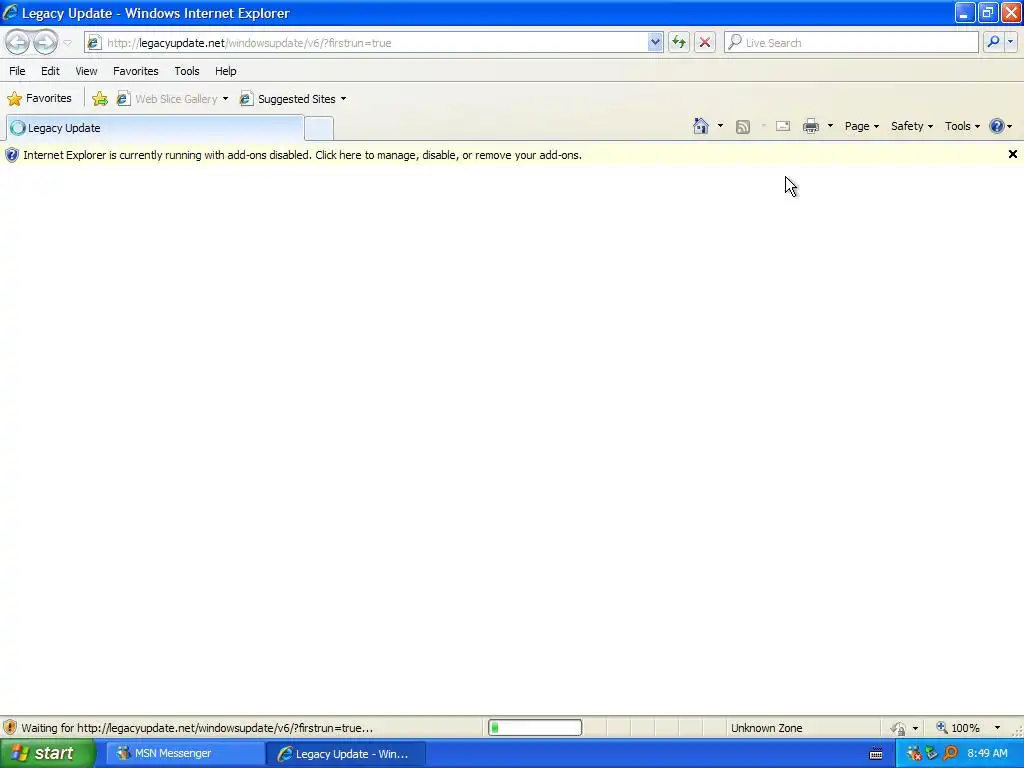
Task: Open the Favorites center star button
Action: pos(39,99)
